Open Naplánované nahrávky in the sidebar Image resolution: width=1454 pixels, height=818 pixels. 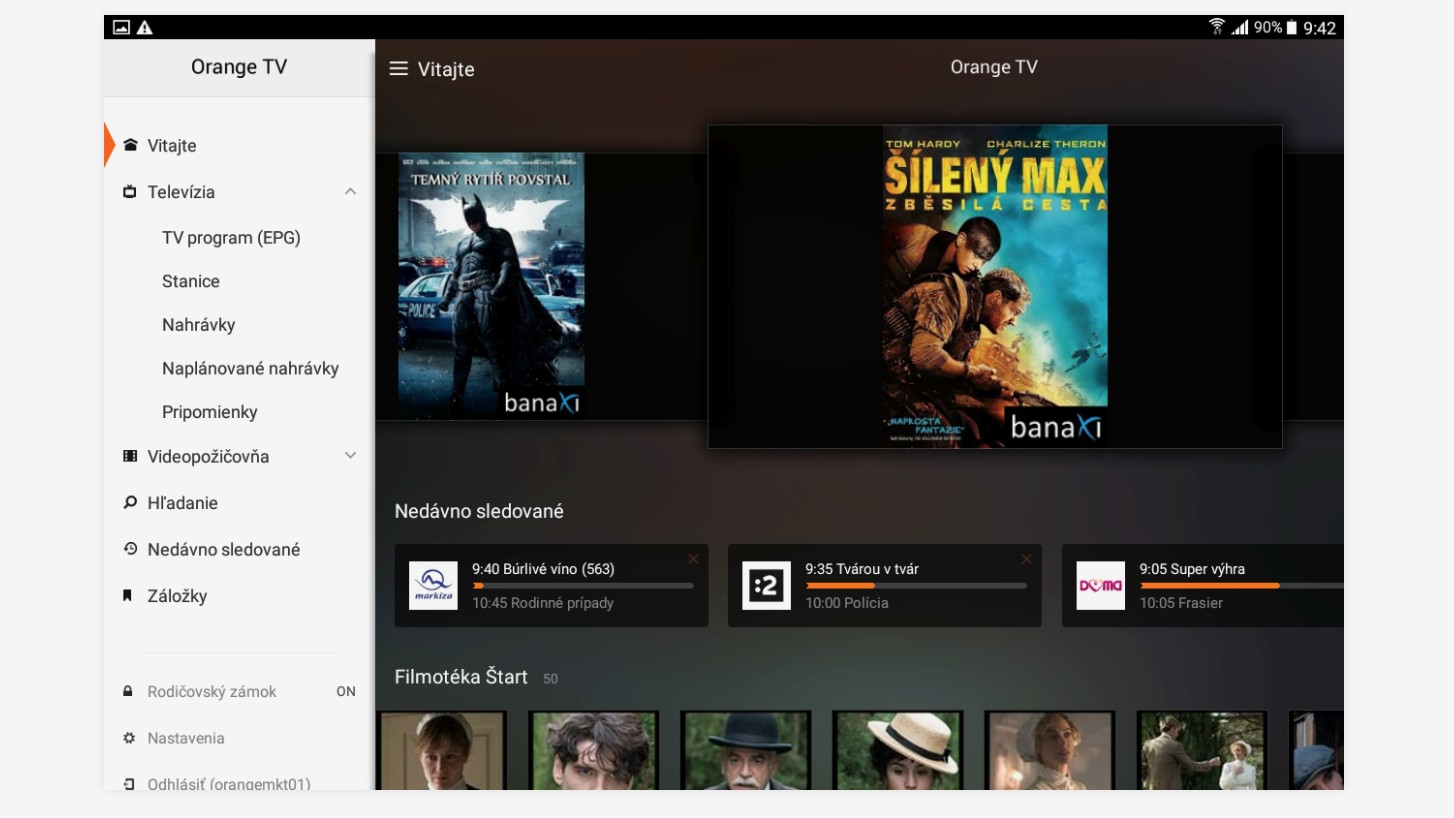click(250, 369)
